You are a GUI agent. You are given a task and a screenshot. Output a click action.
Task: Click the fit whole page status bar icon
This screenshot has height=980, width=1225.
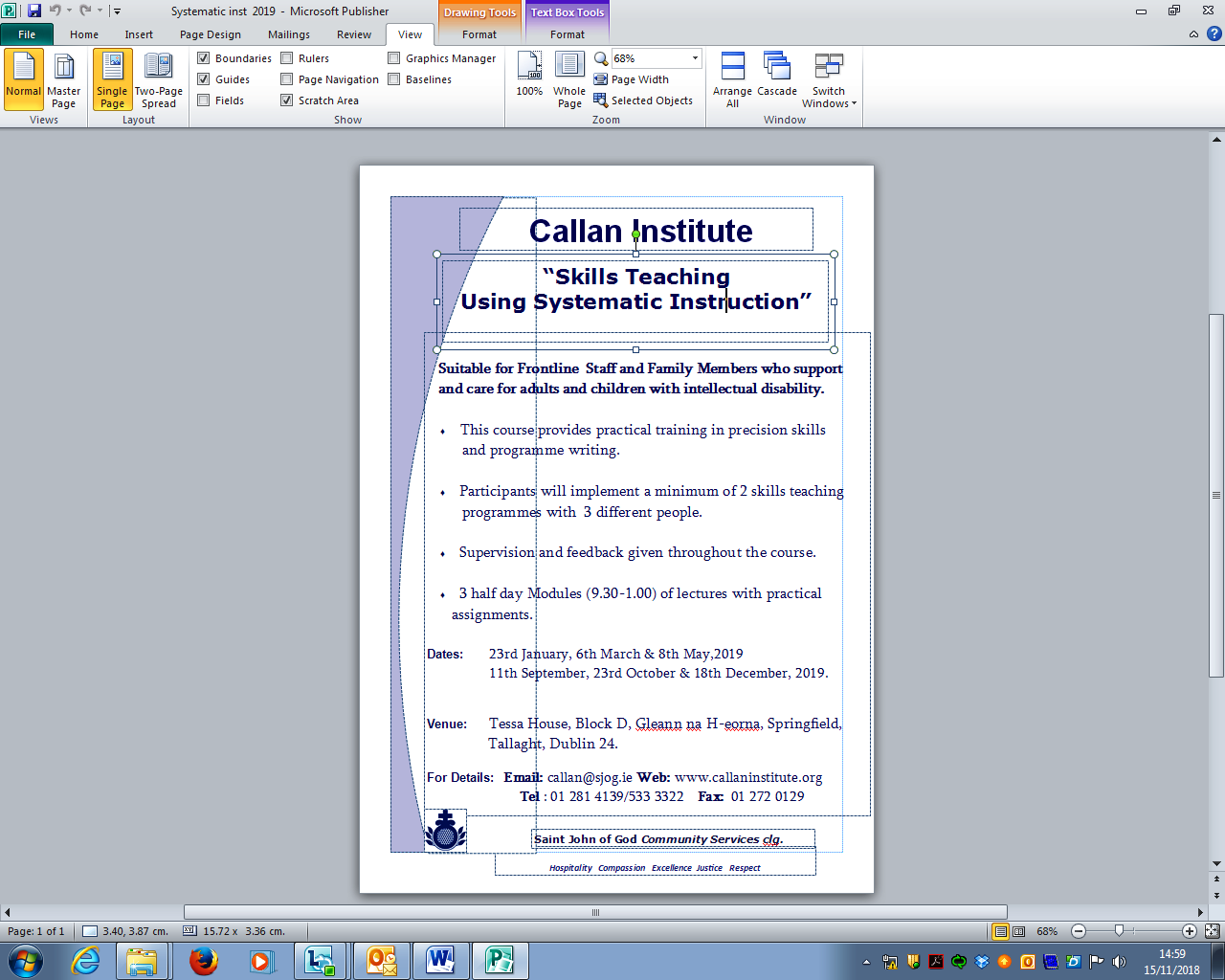(1212, 931)
